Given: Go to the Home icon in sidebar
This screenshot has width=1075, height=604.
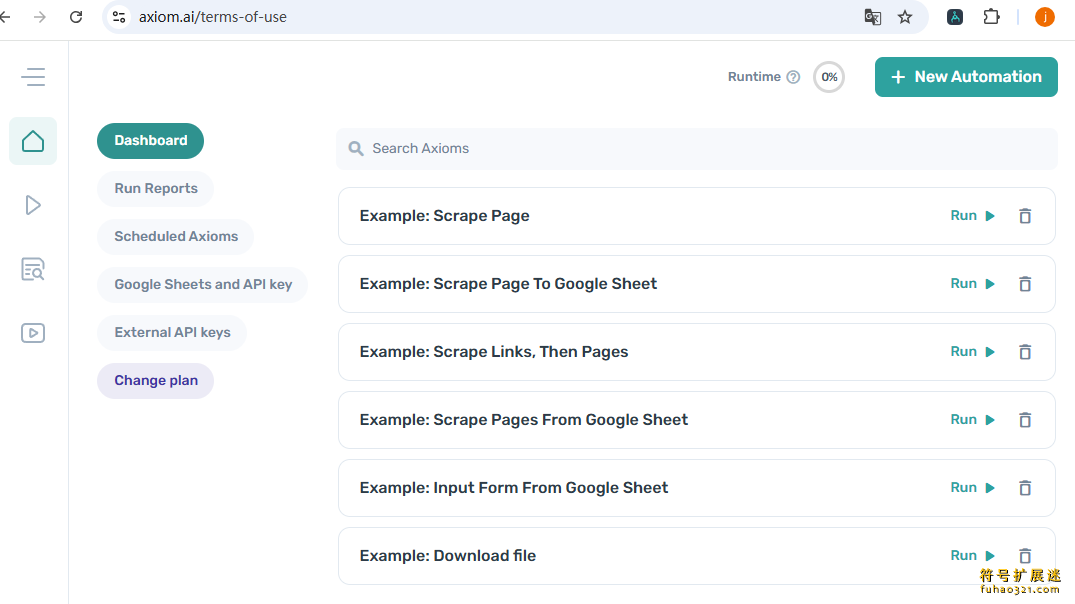Looking at the screenshot, I should coord(33,141).
